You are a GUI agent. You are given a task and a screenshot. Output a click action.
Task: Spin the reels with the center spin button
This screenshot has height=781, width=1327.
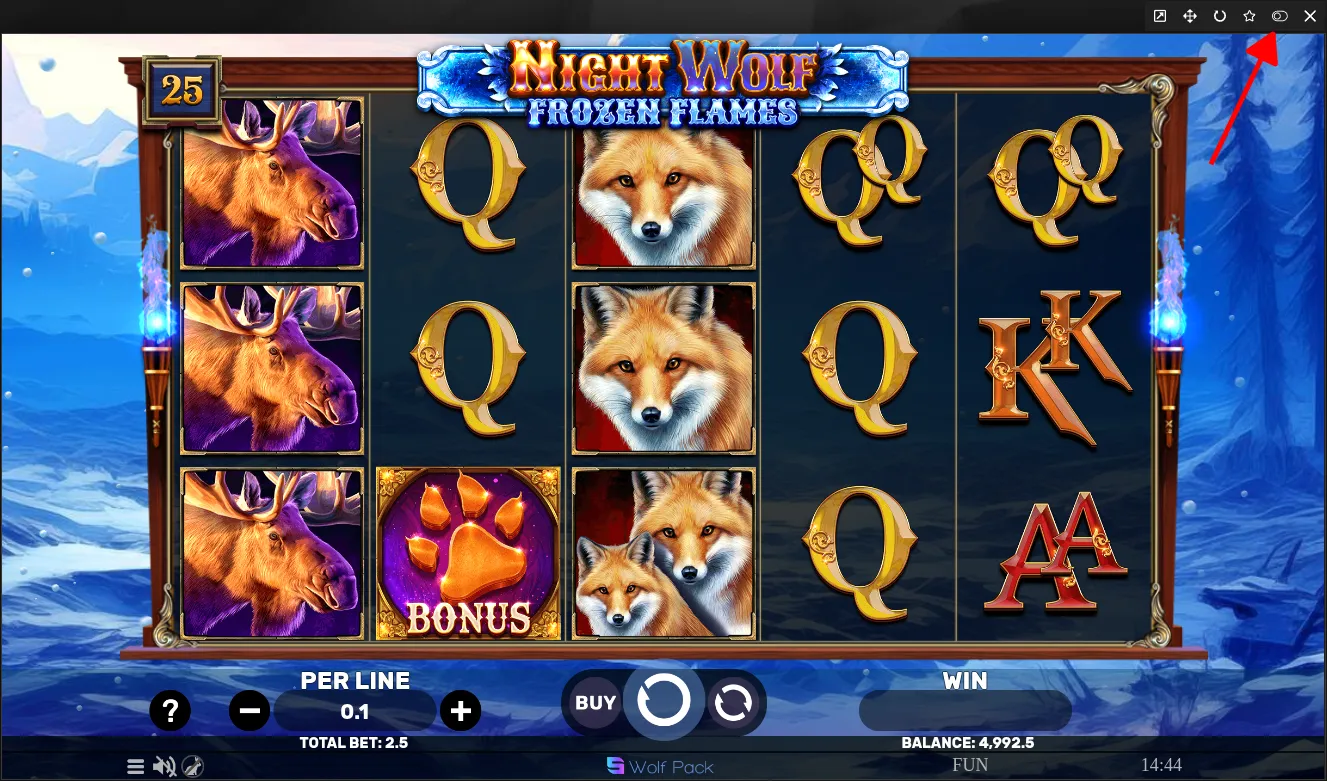[x=664, y=700]
